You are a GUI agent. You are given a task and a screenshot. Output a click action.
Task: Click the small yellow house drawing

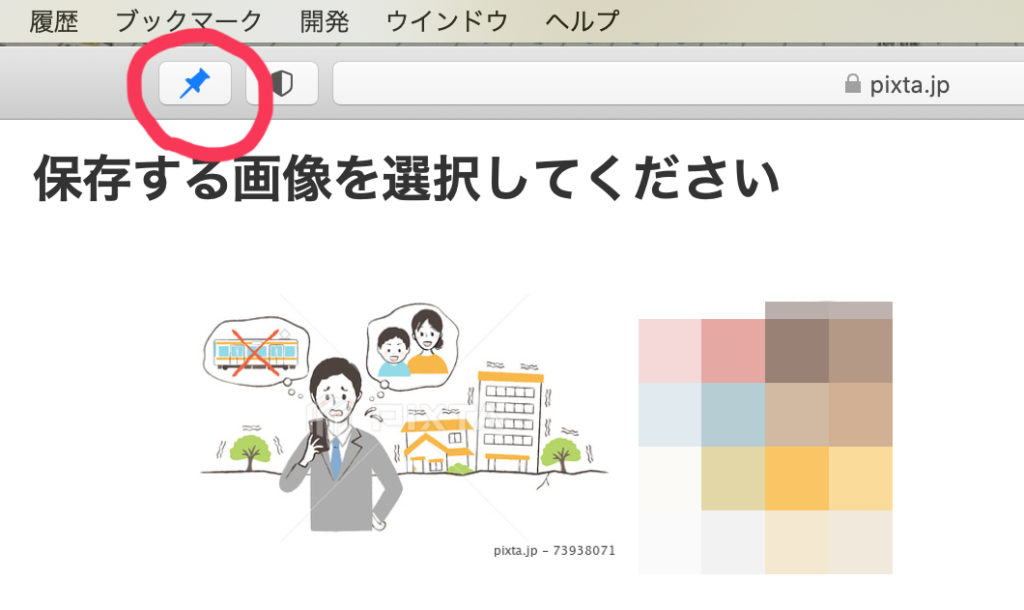point(437,445)
